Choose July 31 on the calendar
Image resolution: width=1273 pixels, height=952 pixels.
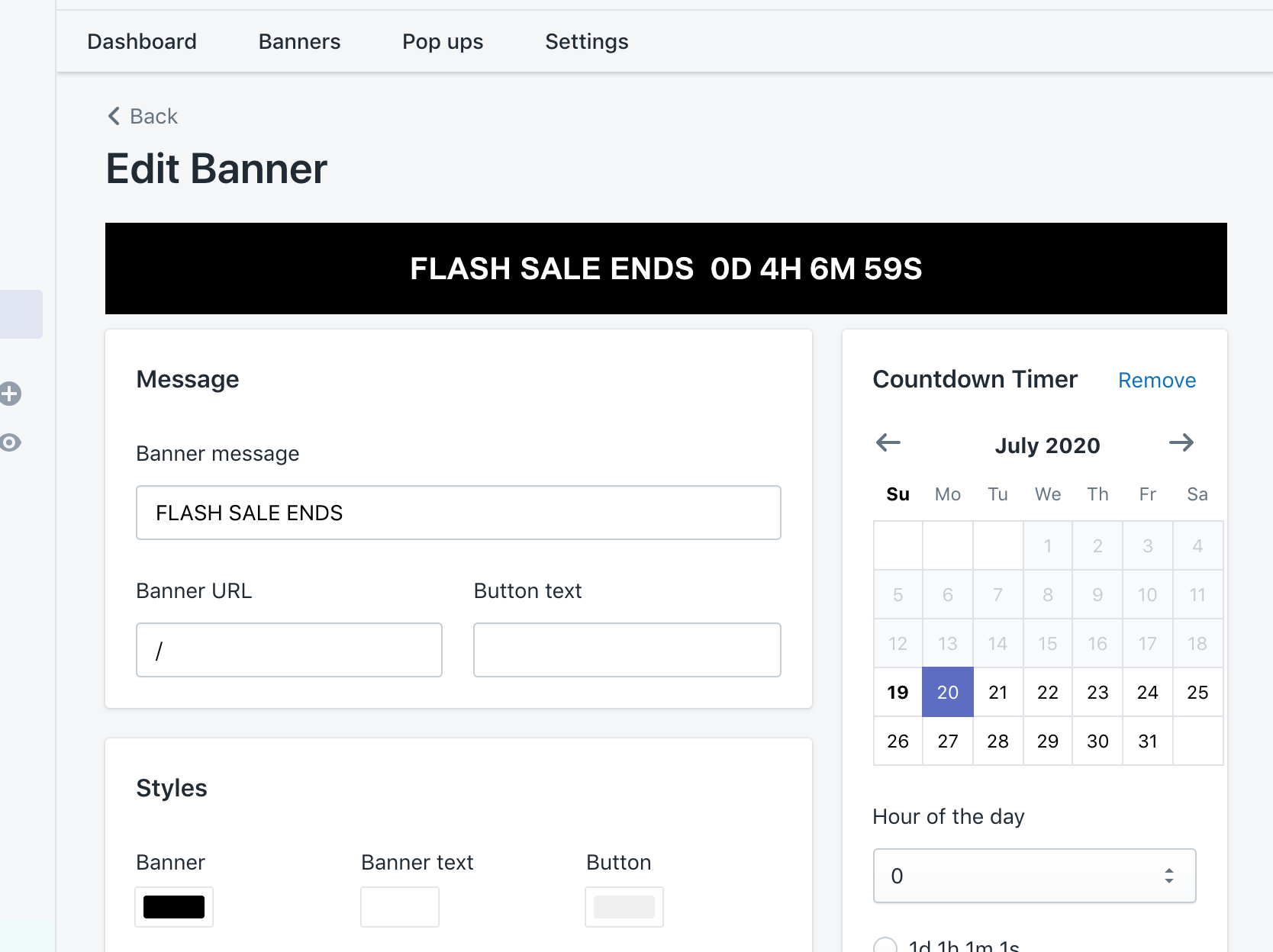point(1147,741)
